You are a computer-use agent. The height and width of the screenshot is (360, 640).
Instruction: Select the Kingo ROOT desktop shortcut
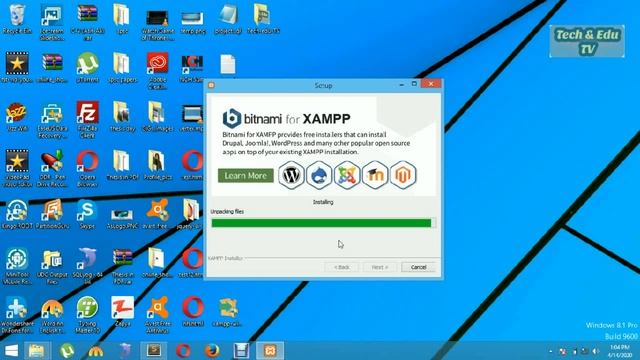point(17,214)
